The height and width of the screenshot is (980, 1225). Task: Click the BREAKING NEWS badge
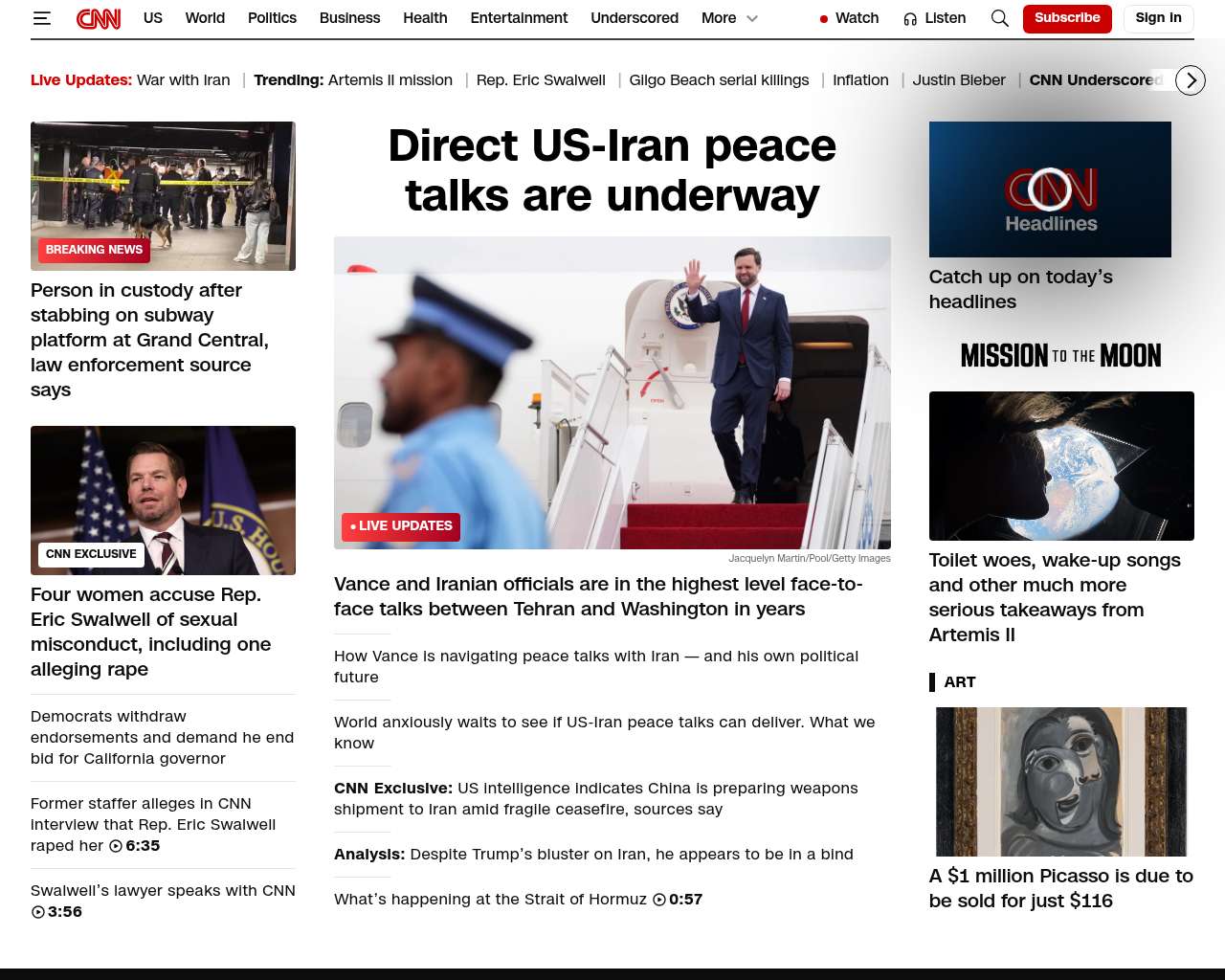(94, 250)
